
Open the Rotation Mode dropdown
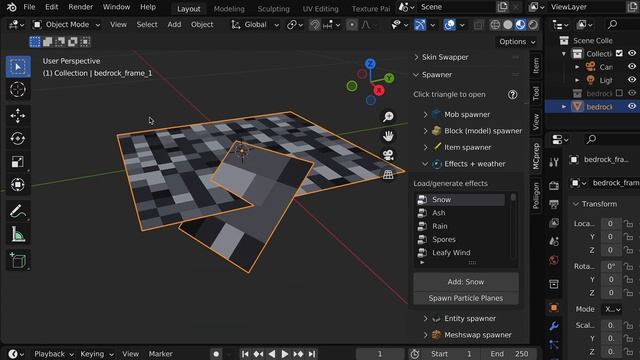611,309
